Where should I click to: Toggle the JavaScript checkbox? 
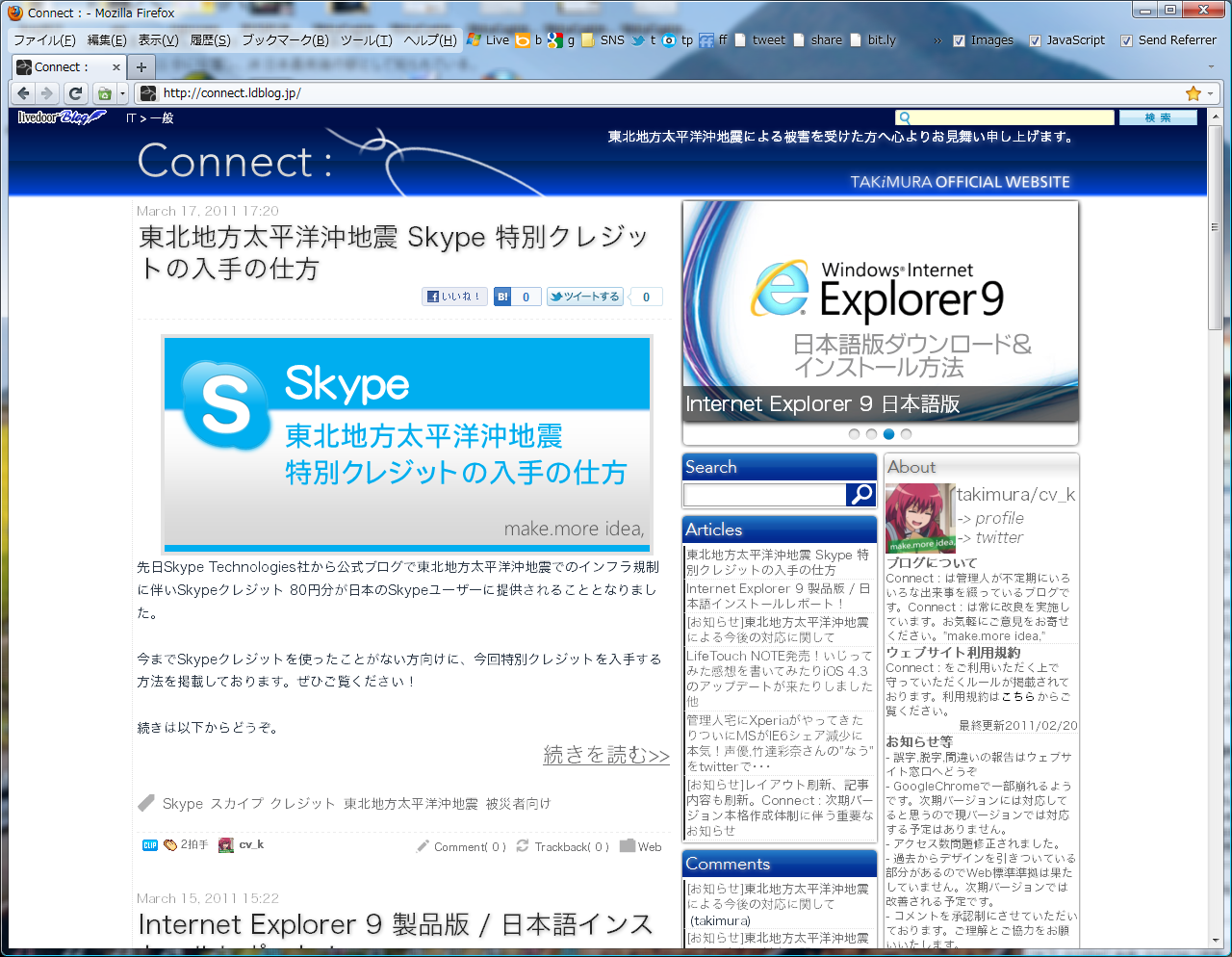pyautogui.click(x=1035, y=40)
